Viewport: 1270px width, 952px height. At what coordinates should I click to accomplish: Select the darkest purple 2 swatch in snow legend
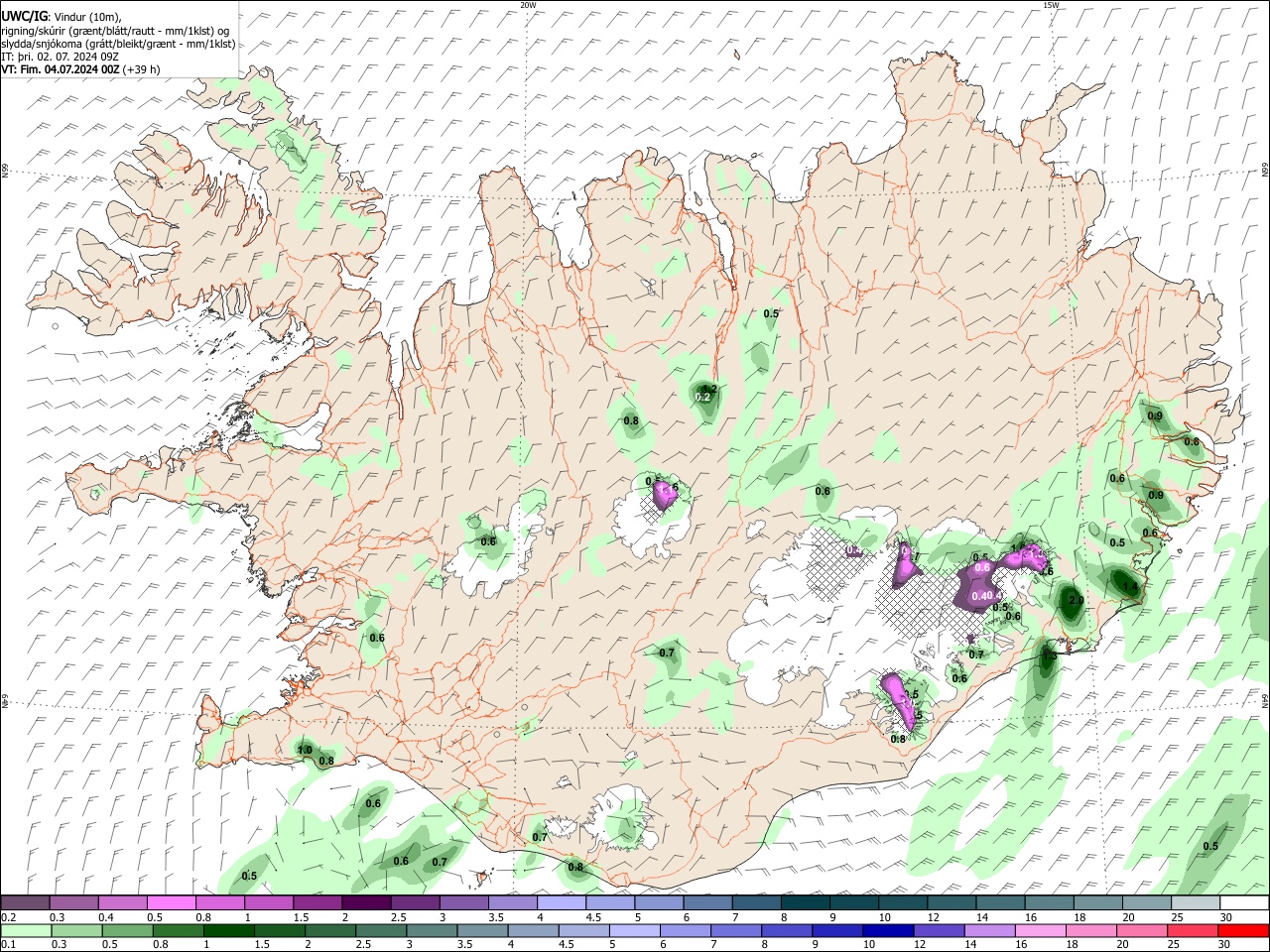pyautogui.click(x=366, y=903)
